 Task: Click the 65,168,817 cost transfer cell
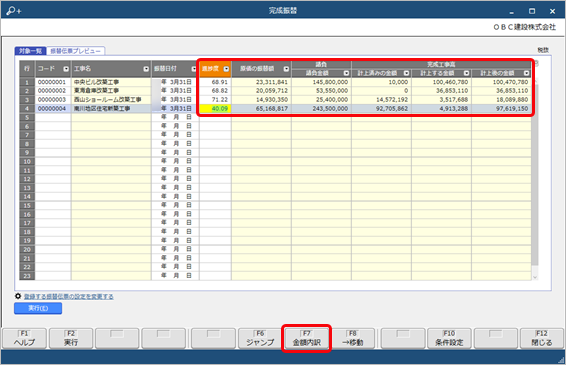point(261,108)
